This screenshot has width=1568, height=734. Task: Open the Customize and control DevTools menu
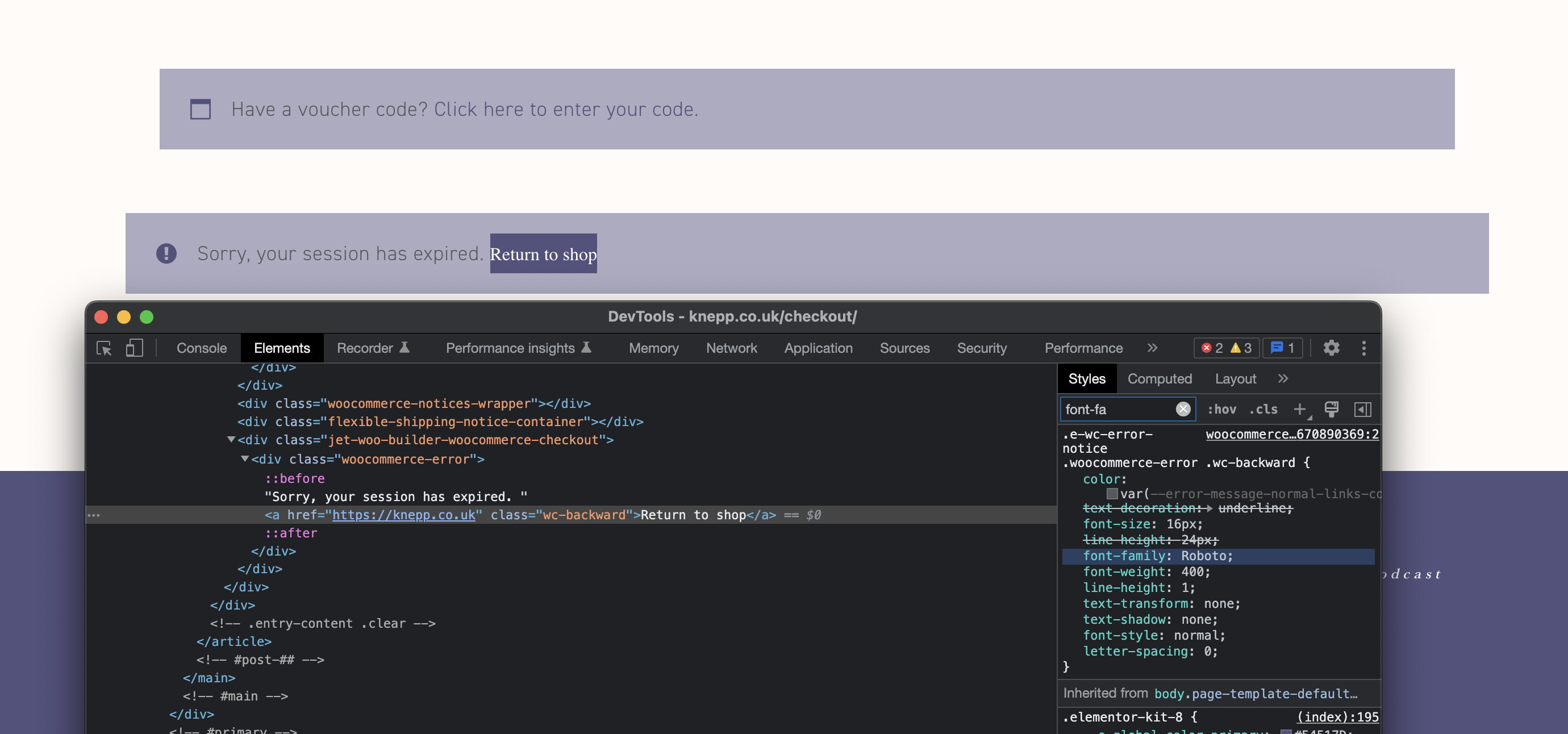pyautogui.click(x=1363, y=348)
